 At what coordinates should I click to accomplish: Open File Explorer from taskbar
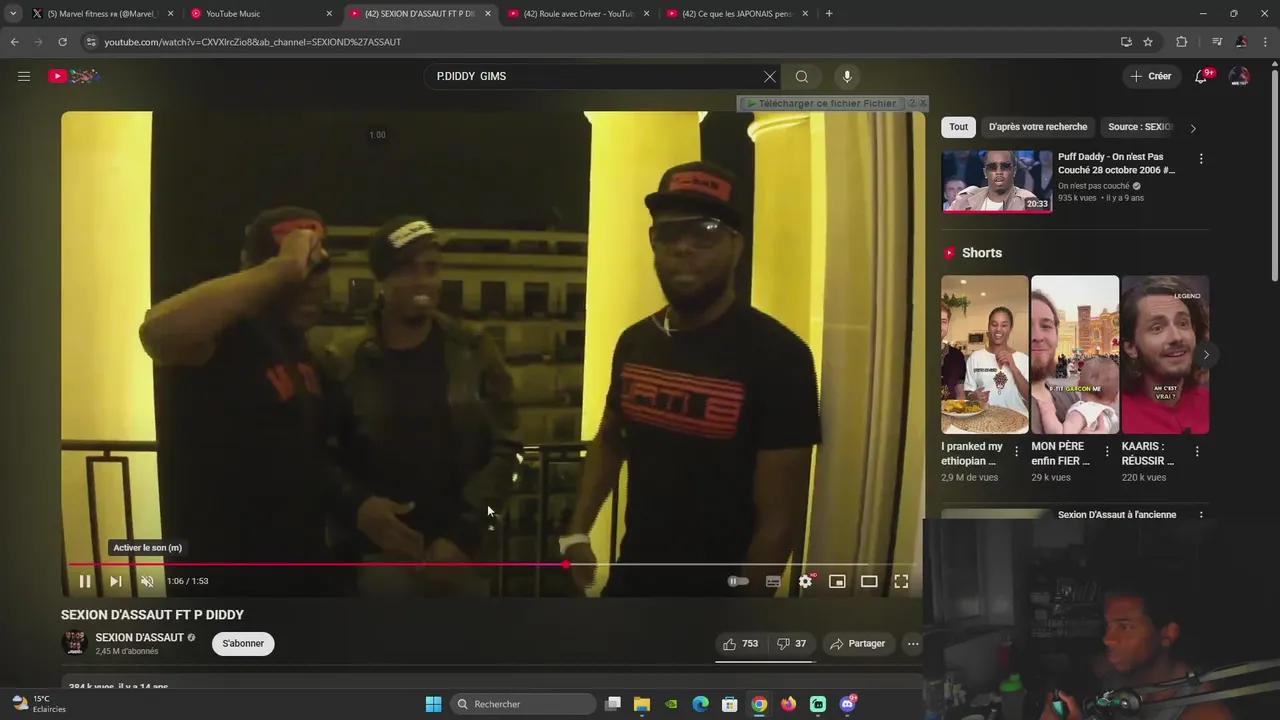(642, 704)
